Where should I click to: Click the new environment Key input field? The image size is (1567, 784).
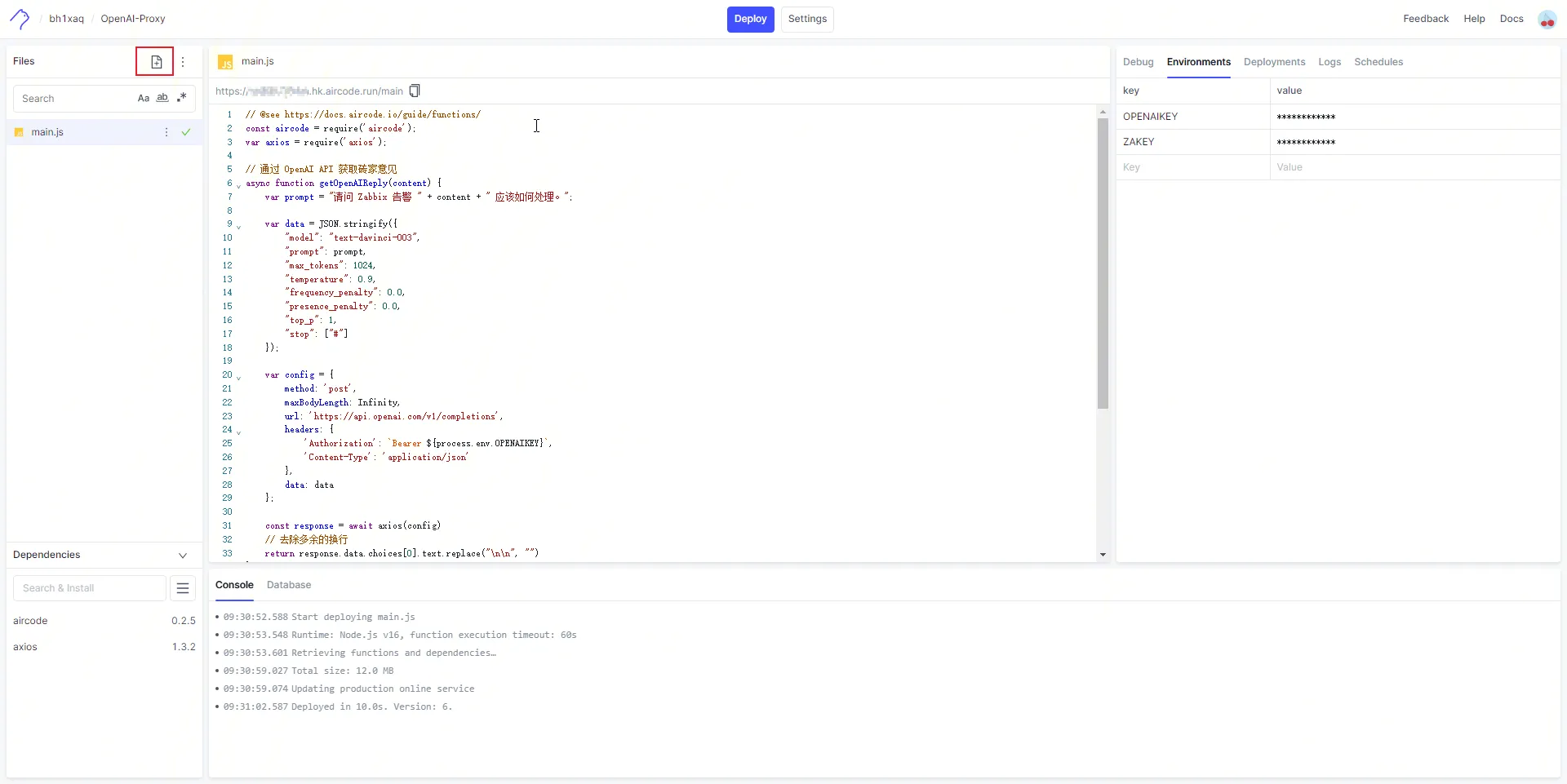pos(1192,167)
